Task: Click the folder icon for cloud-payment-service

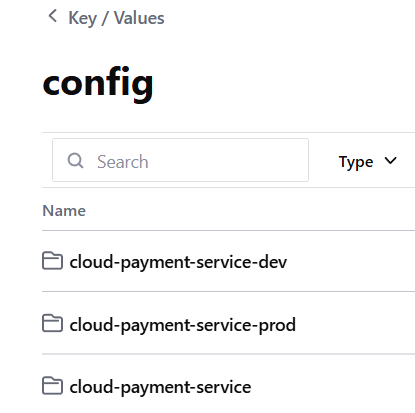Action: [x=52, y=386]
